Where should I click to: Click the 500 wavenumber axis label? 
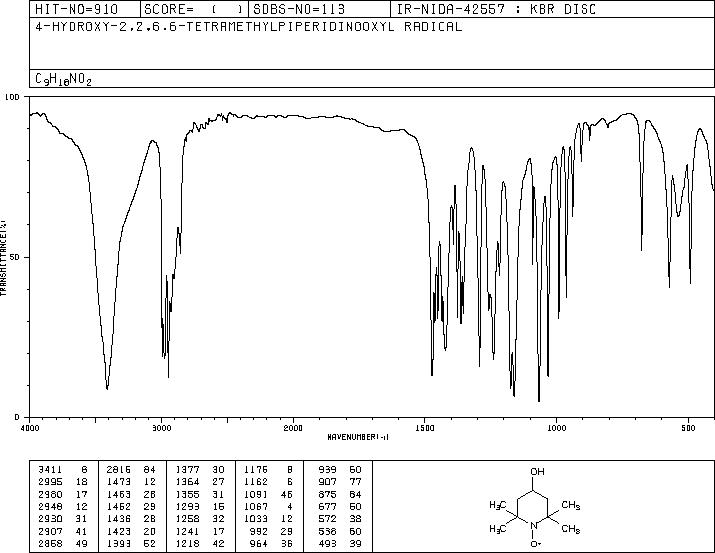pyautogui.click(x=688, y=428)
